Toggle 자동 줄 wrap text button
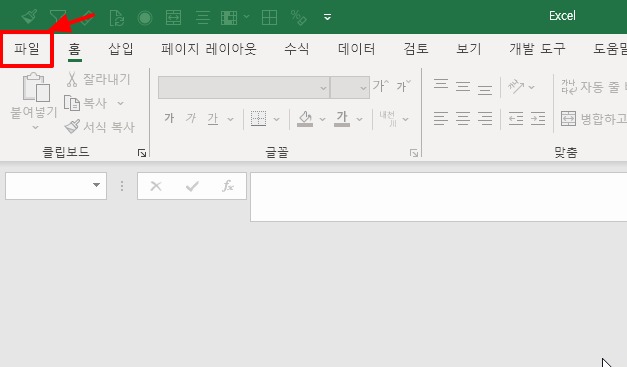This screenshot has height=367, width=627. (x=593, y=87)
